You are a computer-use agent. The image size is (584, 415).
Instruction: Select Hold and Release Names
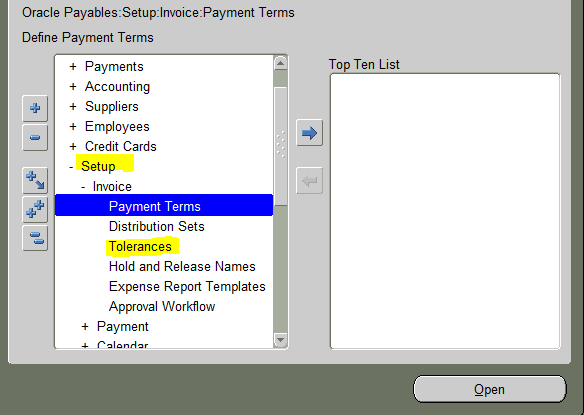[182, 267]
